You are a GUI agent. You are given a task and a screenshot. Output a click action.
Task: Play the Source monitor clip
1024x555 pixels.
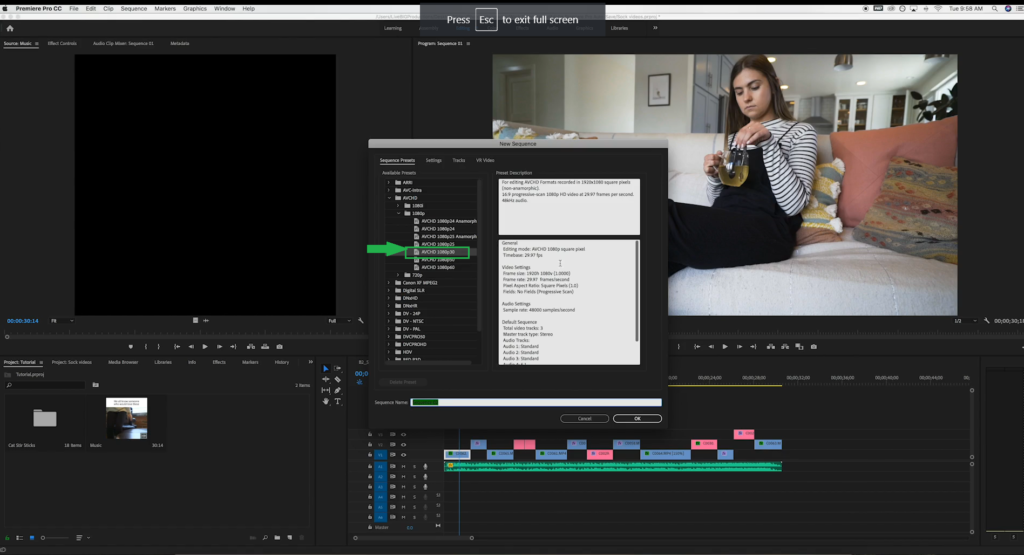click(x=205, y=347)
